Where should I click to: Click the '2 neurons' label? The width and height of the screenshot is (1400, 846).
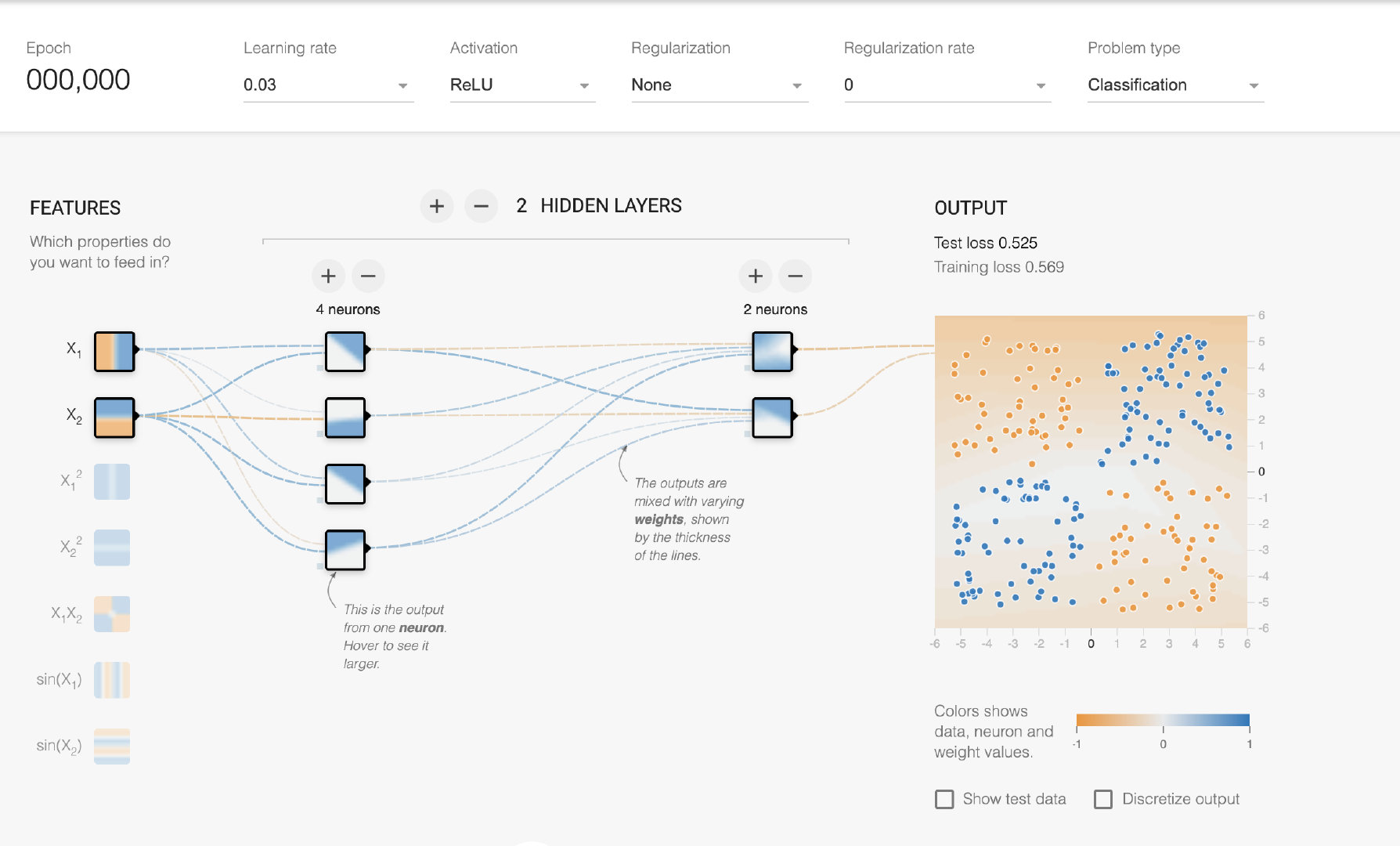[x=775, y=309]
